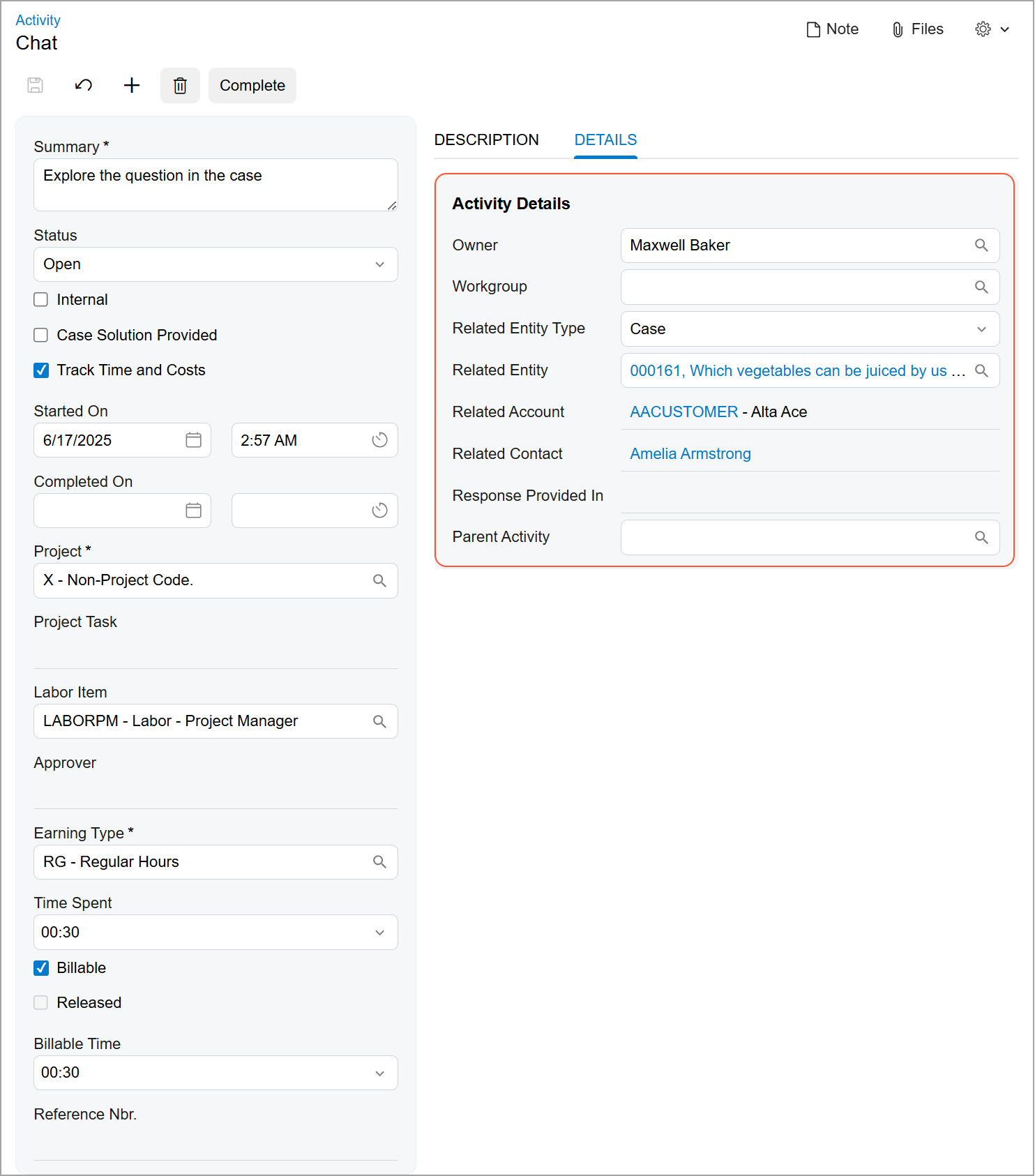1035x1176 pixels.
Task: Click the trash delete icon
Action: point(180,86)
